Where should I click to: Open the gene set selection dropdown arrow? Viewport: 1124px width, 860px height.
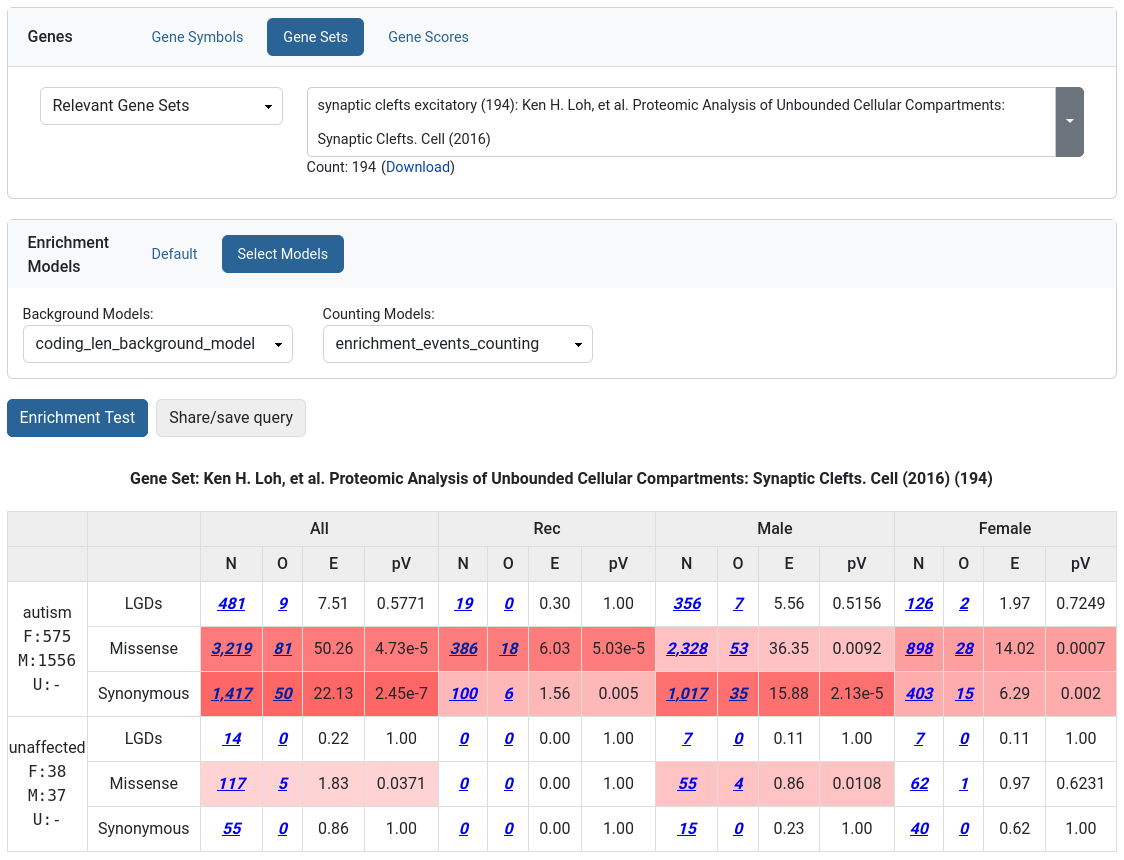pyautogui.click(x=1069, y=121)
